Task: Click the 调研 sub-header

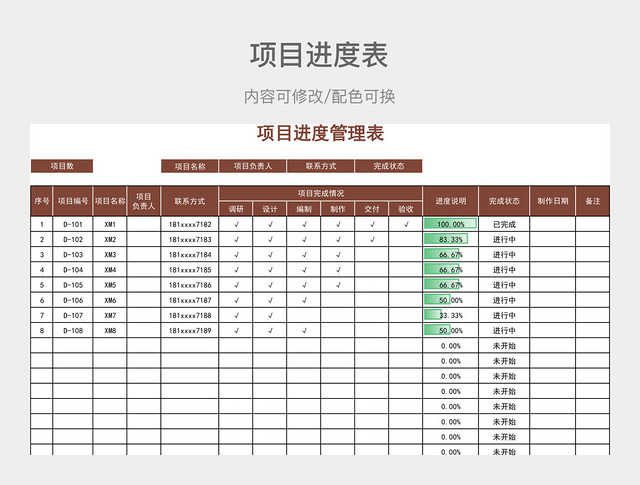Action: coord(236,209)
